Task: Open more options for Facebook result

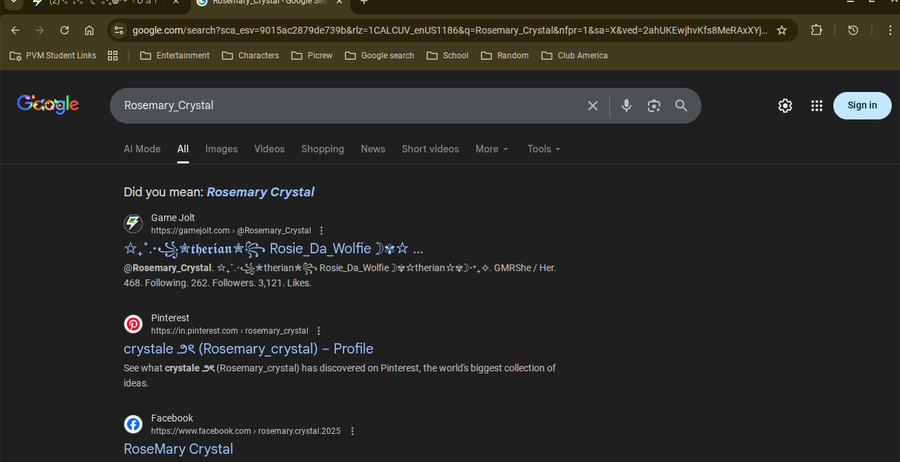Action: [352, 431]
